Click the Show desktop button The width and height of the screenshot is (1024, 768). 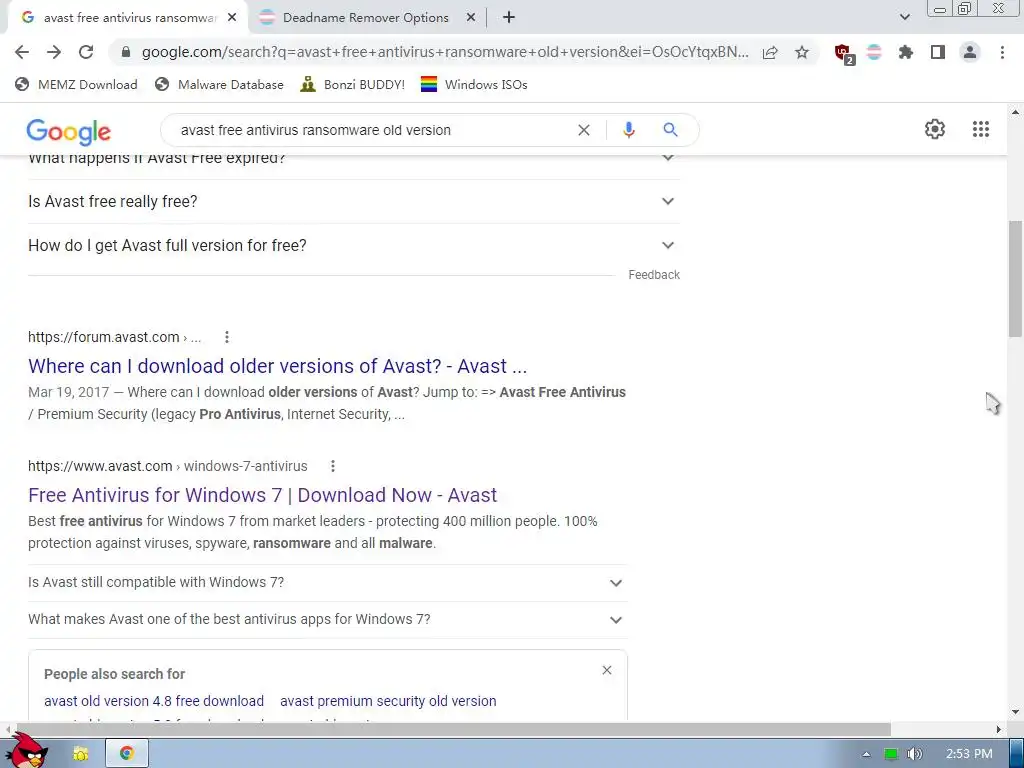tap(1017, 754)
